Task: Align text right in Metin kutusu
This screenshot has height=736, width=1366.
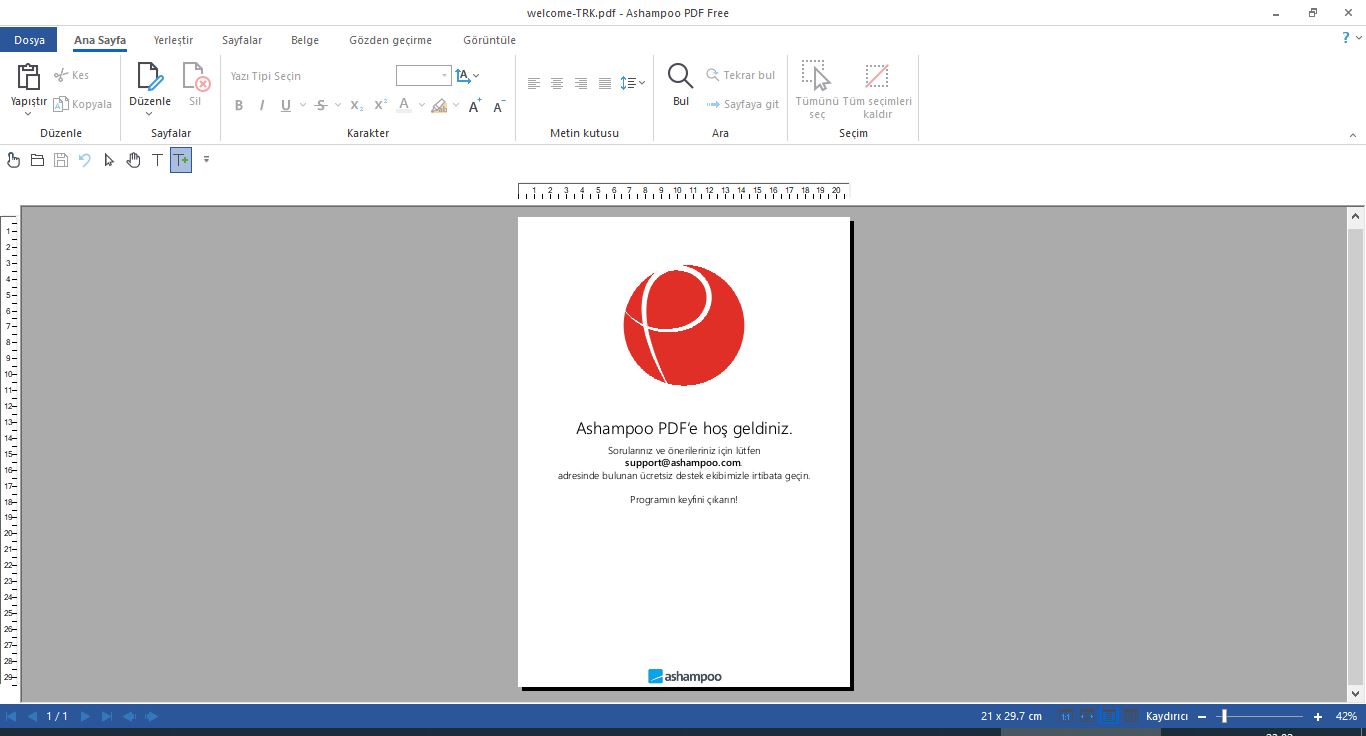Action: (x=581, y=83)
